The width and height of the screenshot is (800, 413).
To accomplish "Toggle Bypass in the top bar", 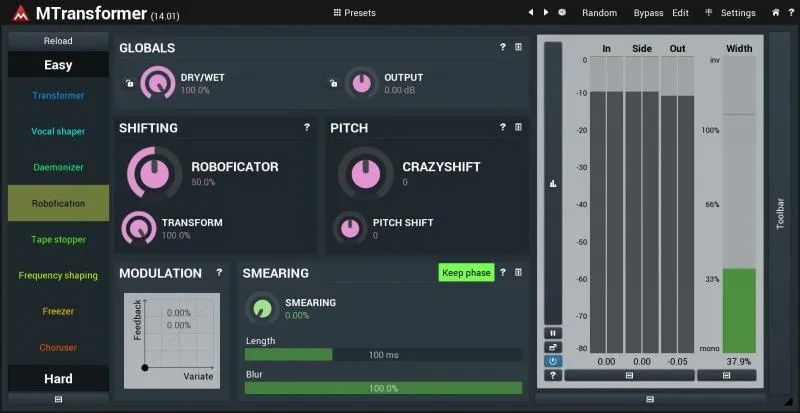I will tap(648, 13).
